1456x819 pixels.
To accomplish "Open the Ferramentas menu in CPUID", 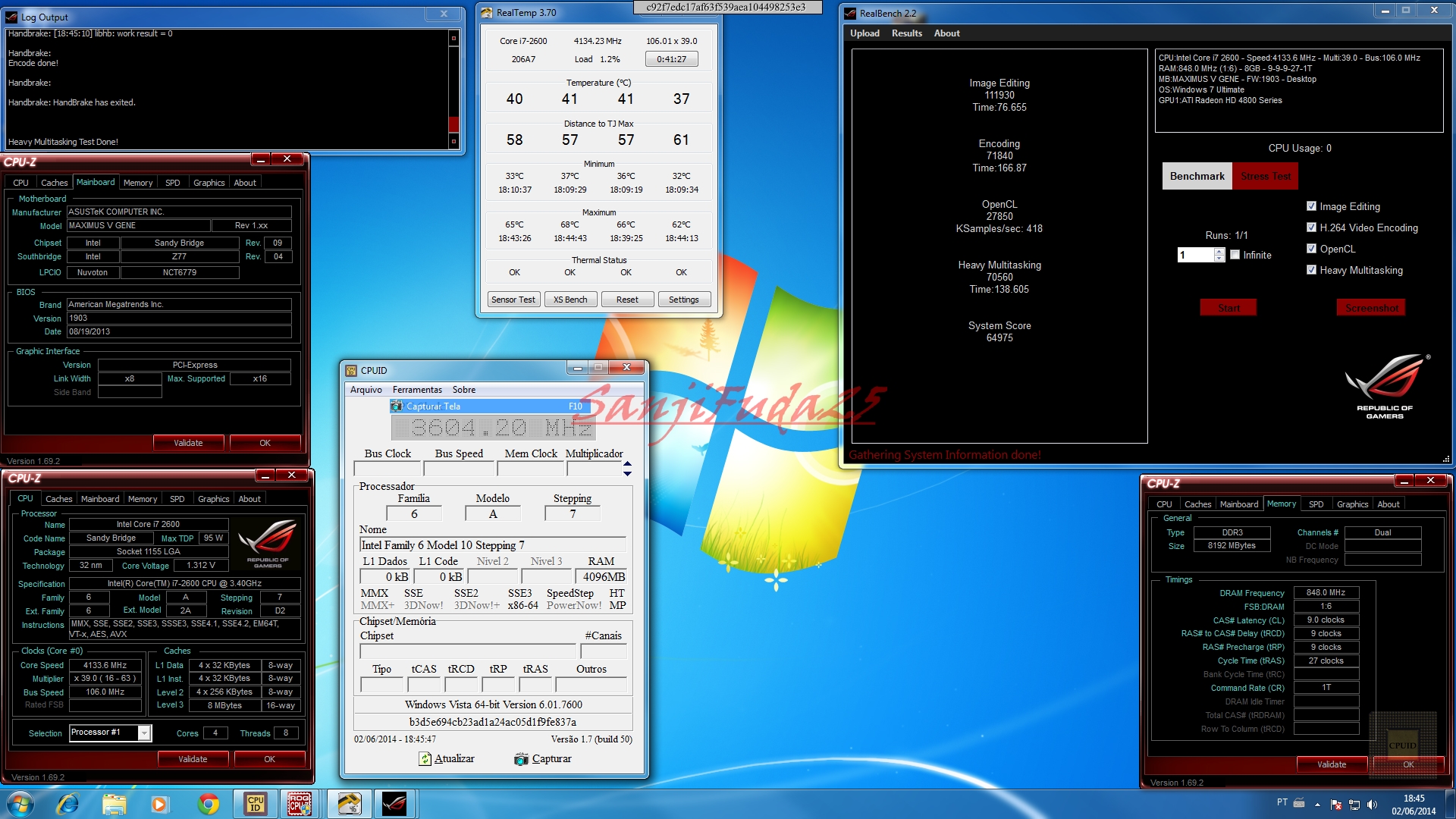I will 417,390.
